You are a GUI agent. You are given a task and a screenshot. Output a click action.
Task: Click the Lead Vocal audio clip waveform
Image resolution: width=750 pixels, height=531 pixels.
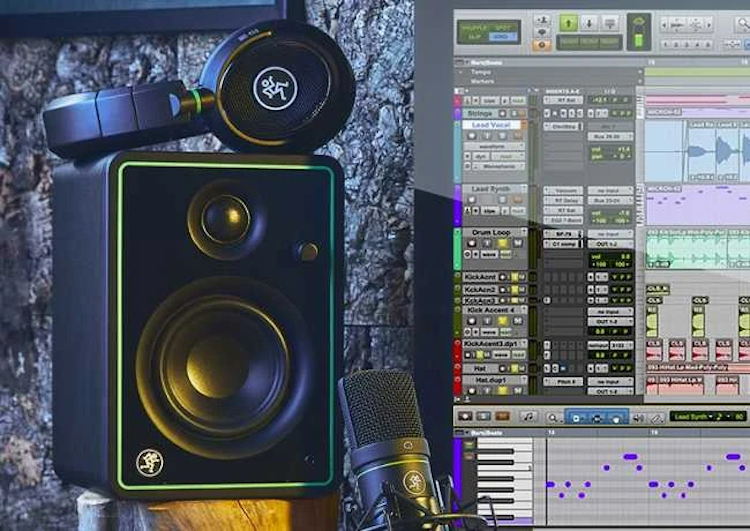[x=700, y=151]
